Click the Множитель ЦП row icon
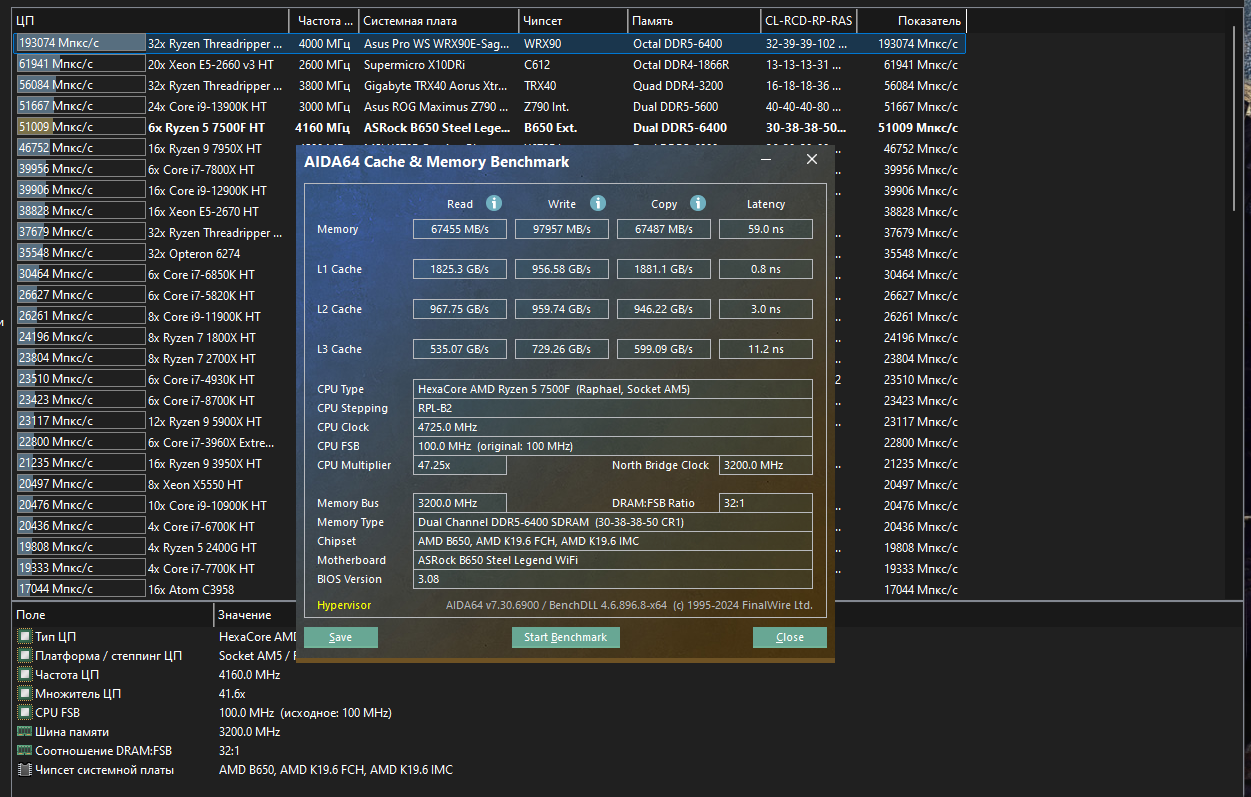This screenshot has width=1251, height=797. [24, 694]
